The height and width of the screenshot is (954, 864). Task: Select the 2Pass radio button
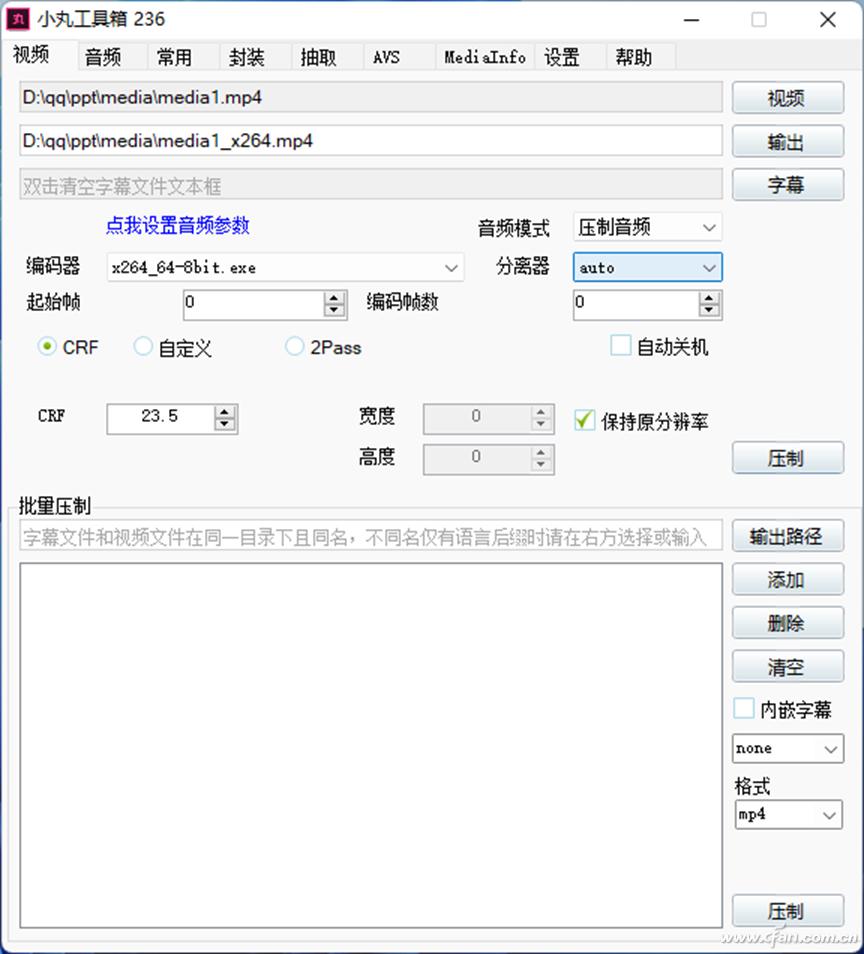[295, 345]
